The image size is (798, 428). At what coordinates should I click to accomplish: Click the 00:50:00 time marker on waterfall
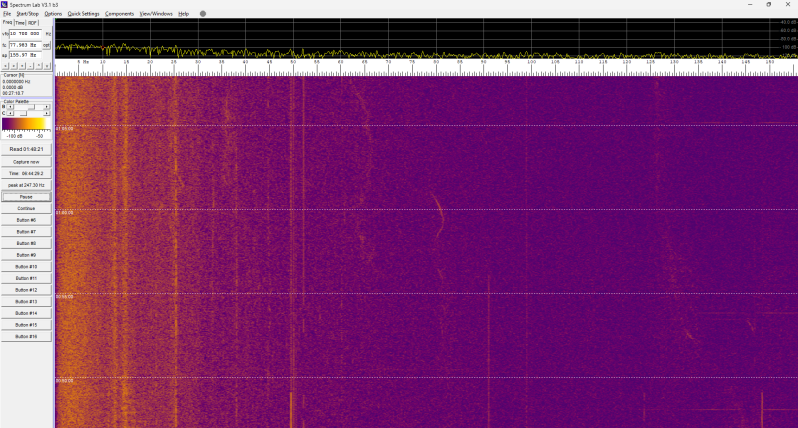coord(65,381)
